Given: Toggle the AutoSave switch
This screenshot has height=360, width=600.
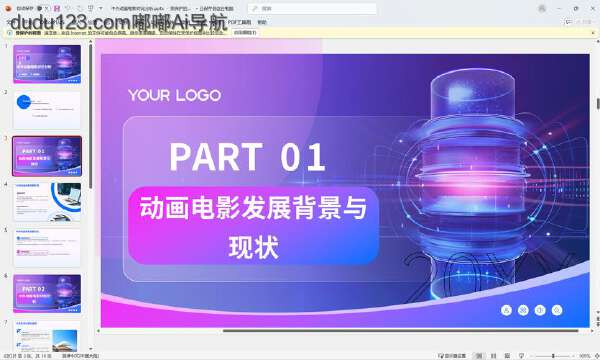Looking at the screenshot, I should [43, 8].
